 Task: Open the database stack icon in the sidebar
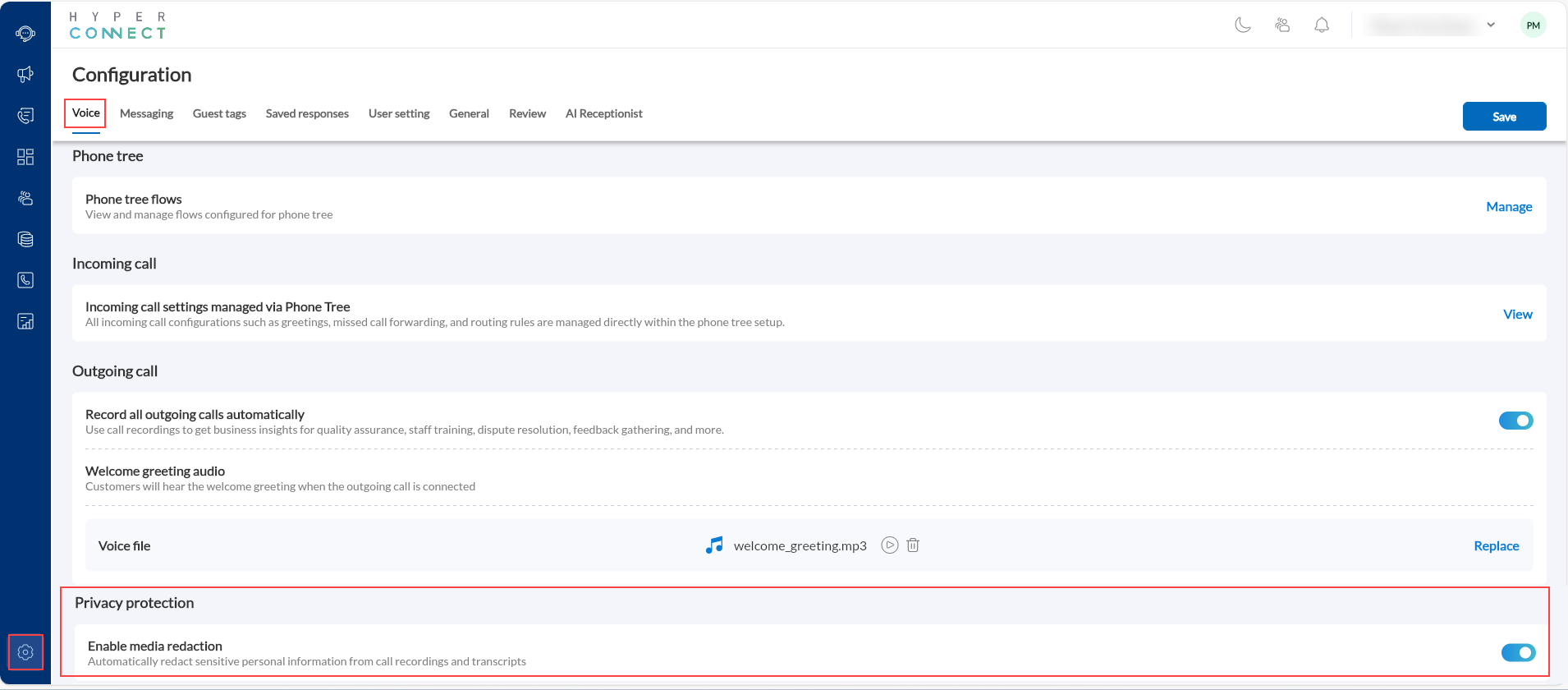(x=25, y=239)
